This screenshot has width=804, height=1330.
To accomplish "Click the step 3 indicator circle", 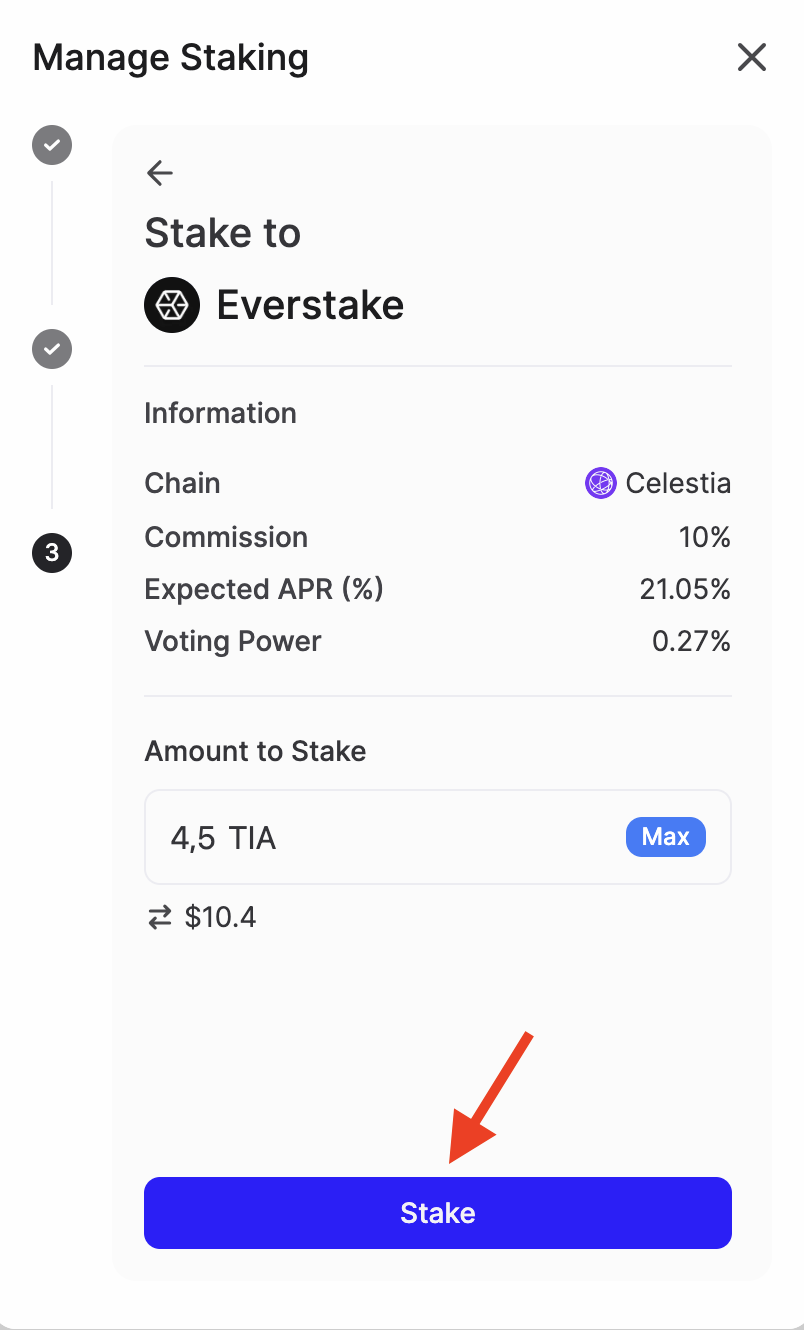I will pyautogui.click(x=51, y=553).
